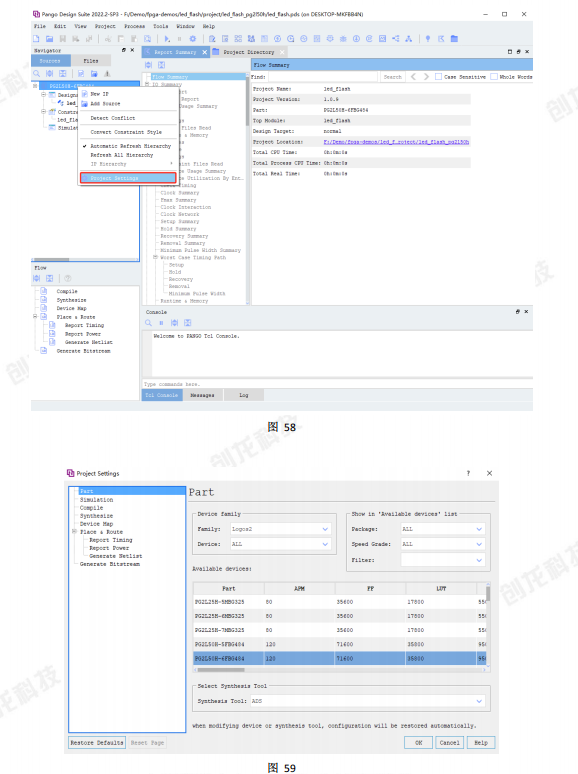Choose Project Settings from context menu
578x774 pixels.
coord(128,178)
